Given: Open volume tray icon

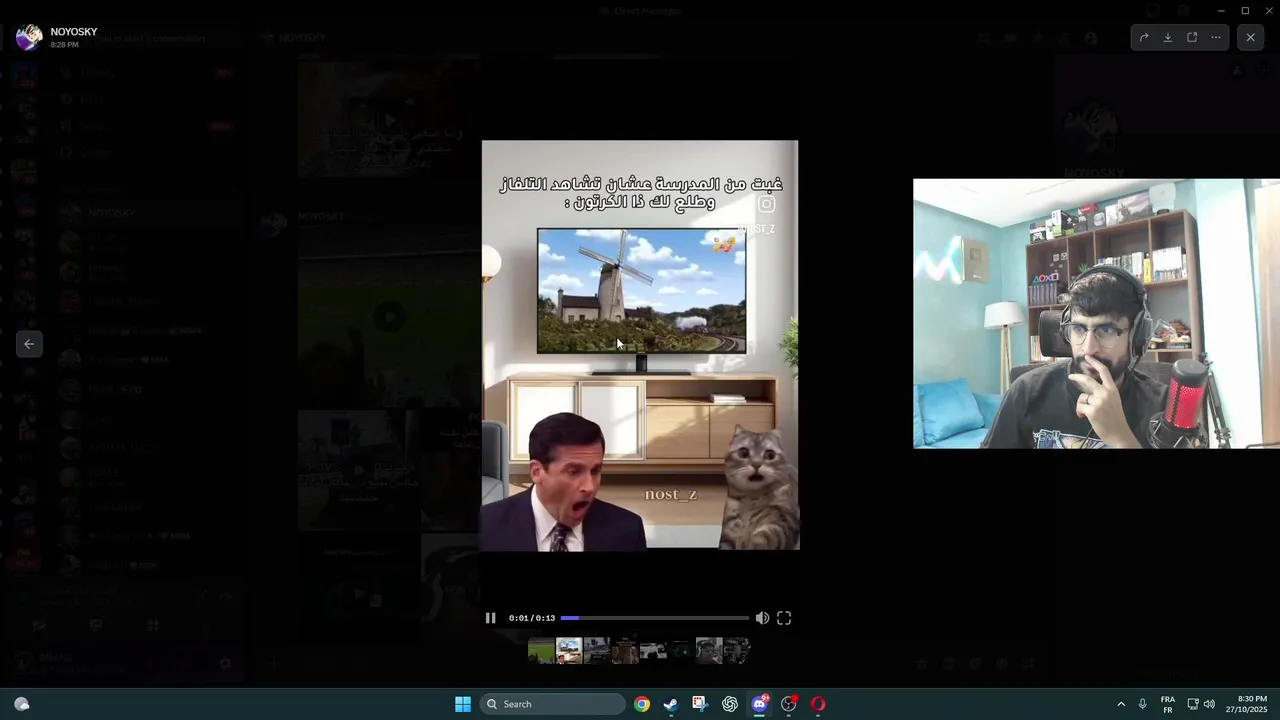Looking at the screenshot, I should click(1209, 704).
